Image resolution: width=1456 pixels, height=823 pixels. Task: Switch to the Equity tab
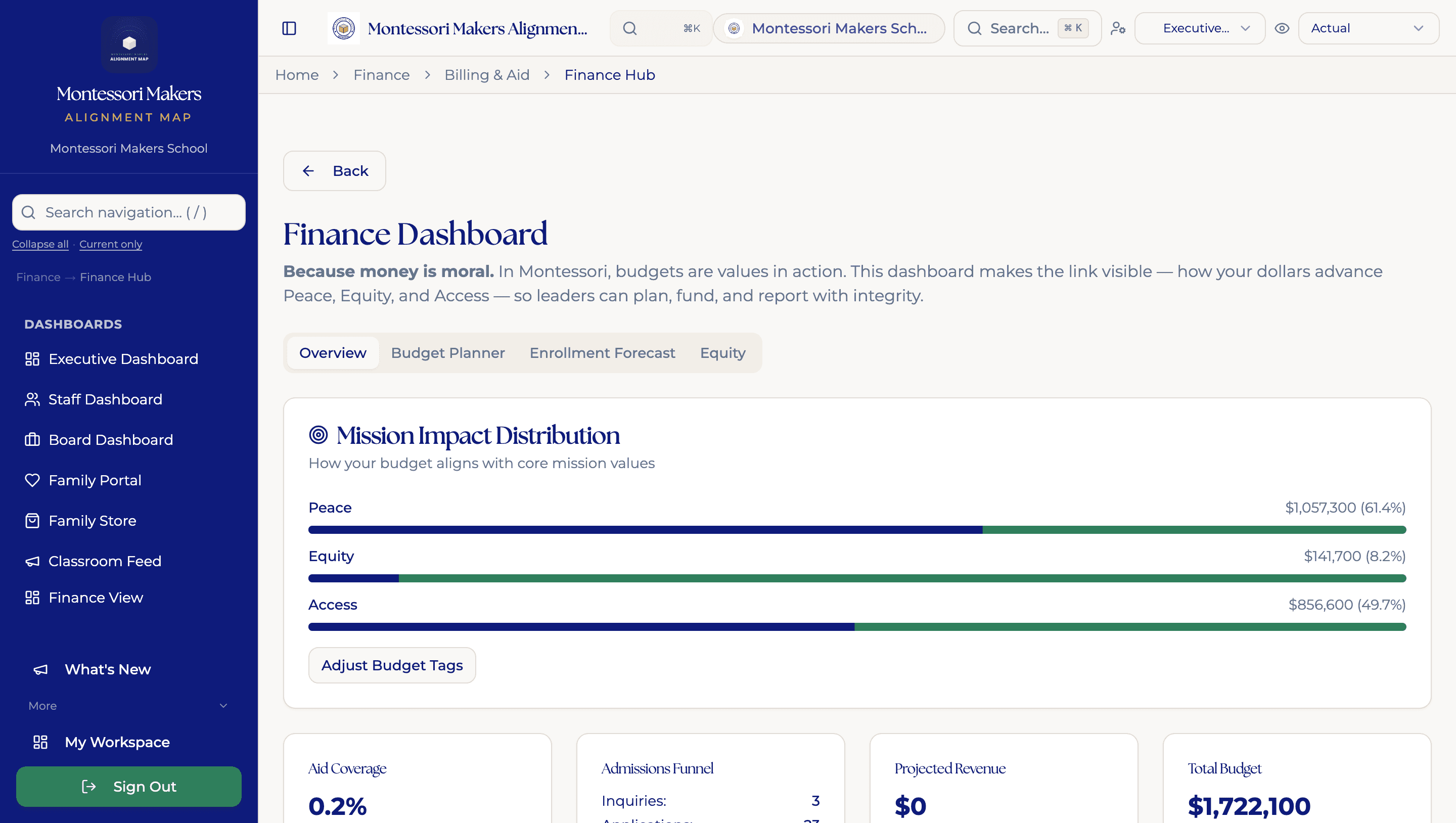click(x=722, y=353)
